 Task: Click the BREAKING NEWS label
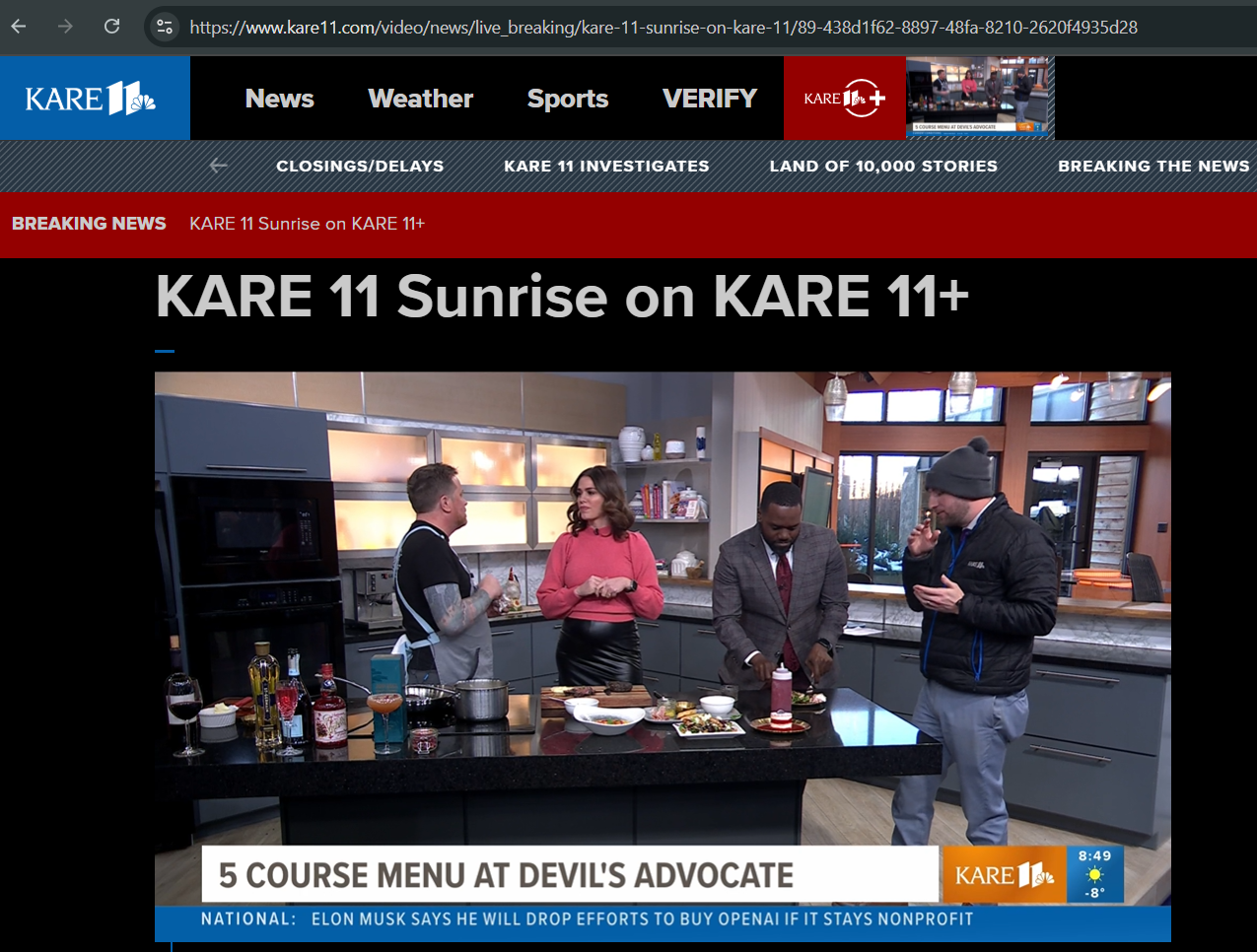click(x=89, y=224)
